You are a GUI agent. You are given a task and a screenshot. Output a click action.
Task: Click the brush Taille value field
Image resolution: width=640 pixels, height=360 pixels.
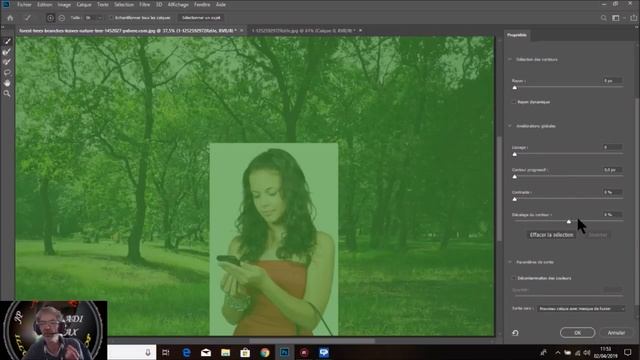click(90, 18)
